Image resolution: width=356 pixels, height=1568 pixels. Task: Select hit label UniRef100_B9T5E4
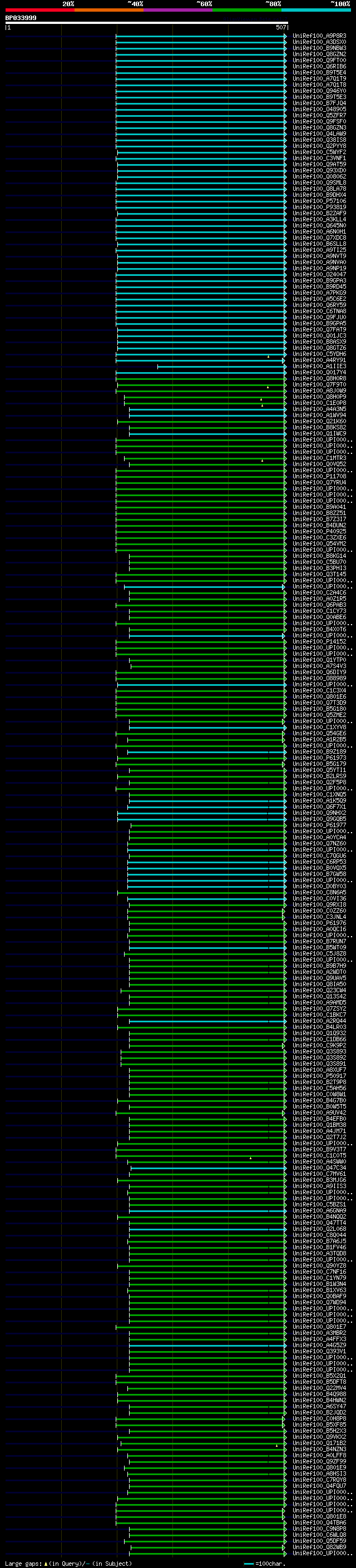point(319,72)
